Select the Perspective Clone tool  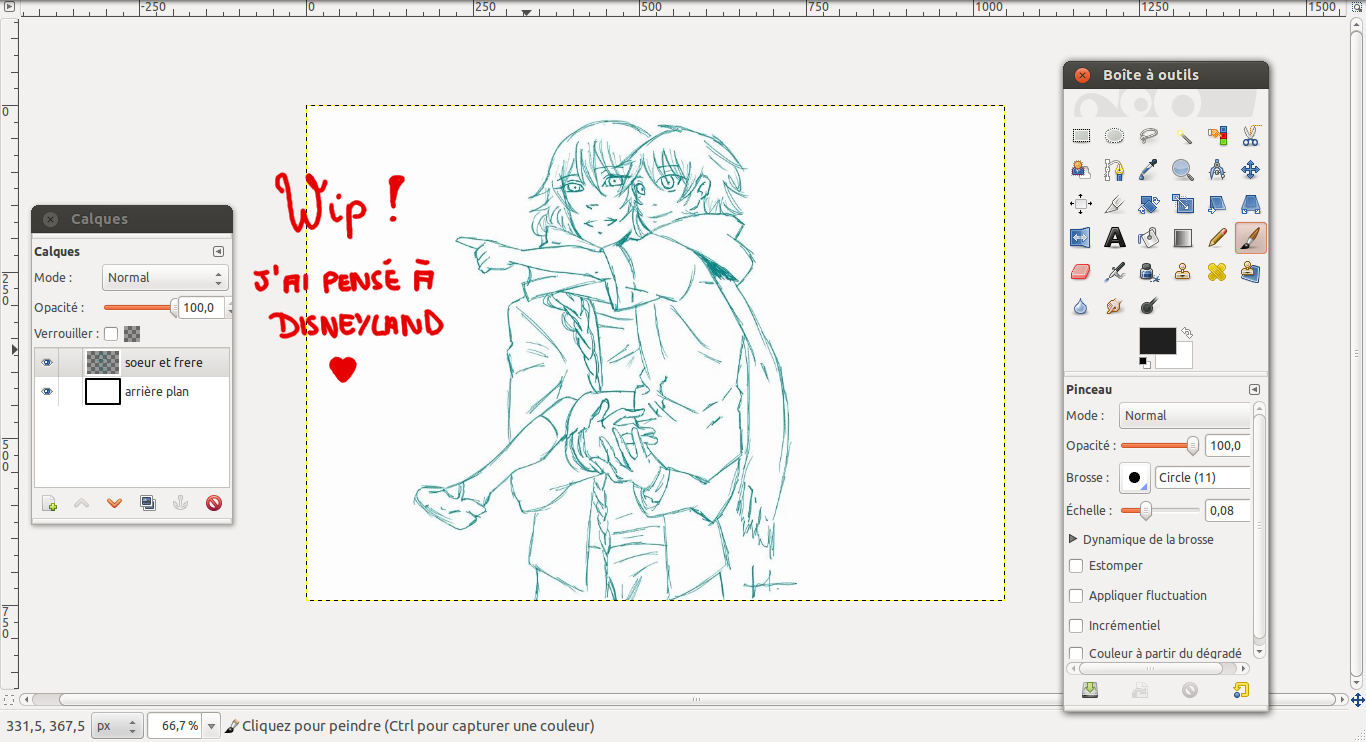click(x=1251, y=272)
